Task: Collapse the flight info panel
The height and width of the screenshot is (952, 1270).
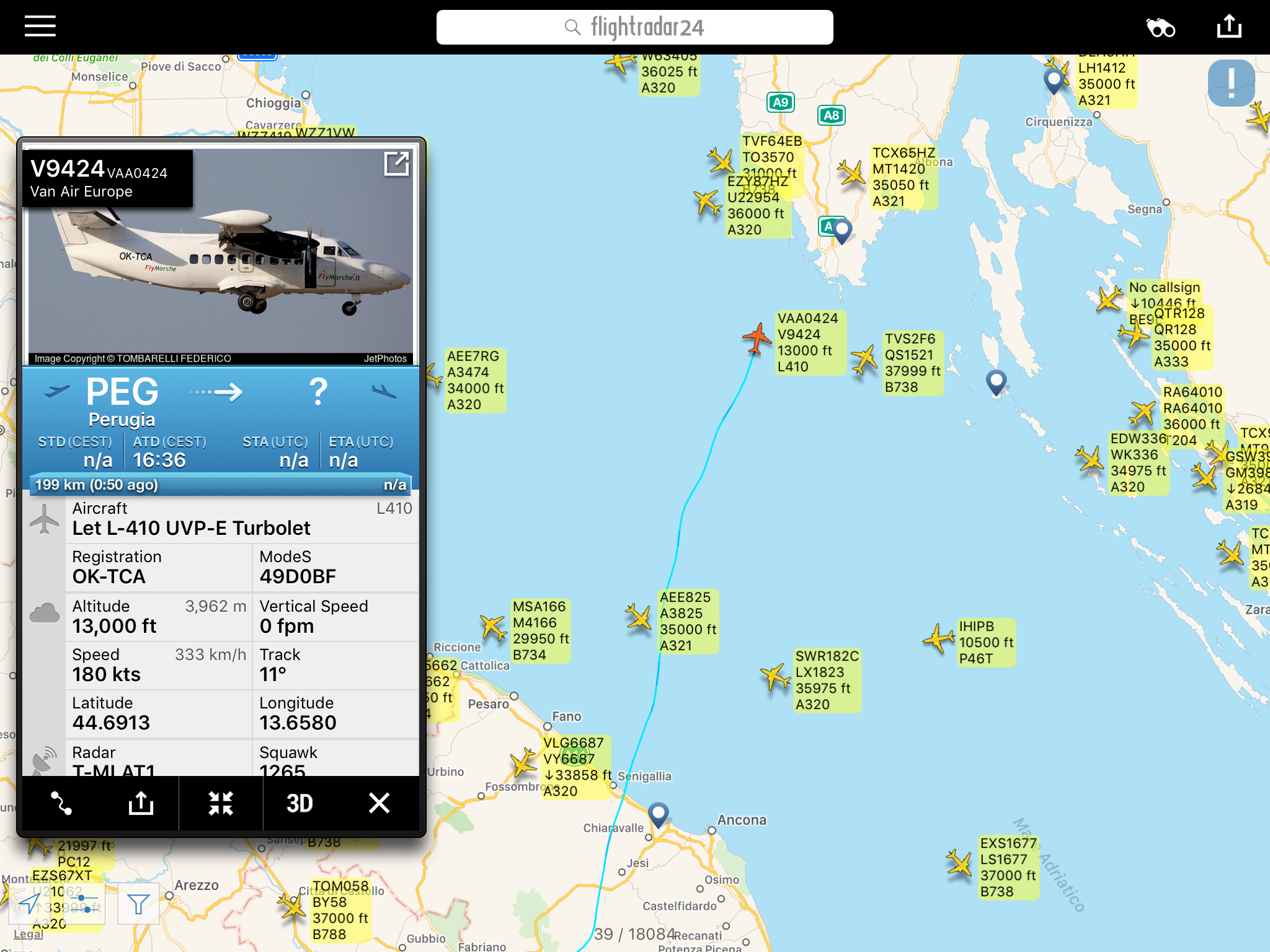Action: pyautogui.click(x=221, y=803)
